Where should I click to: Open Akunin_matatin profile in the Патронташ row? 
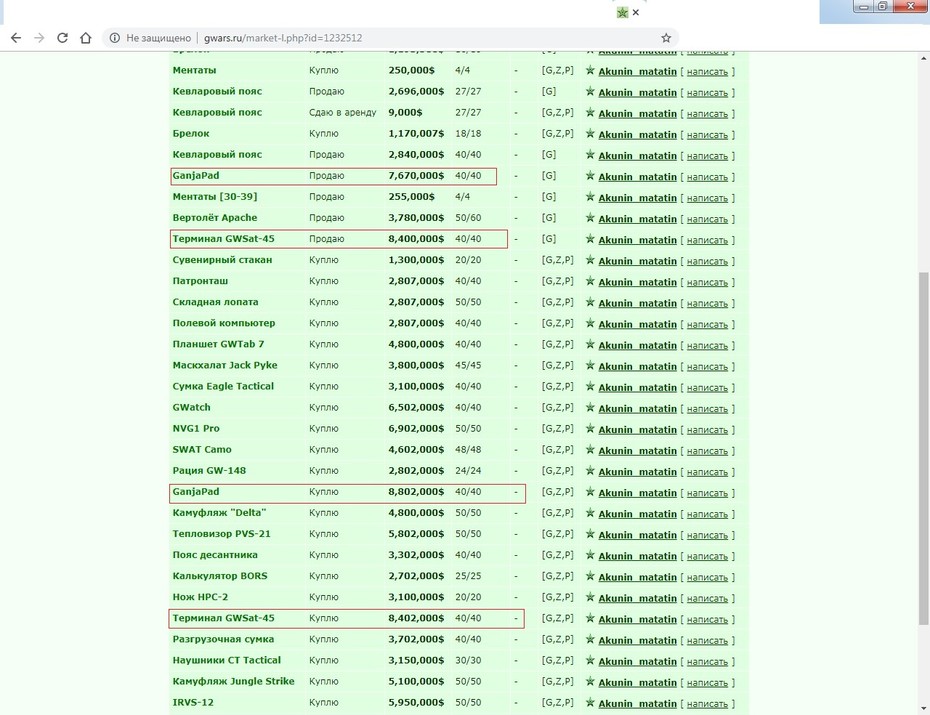[x=638, y=282]
